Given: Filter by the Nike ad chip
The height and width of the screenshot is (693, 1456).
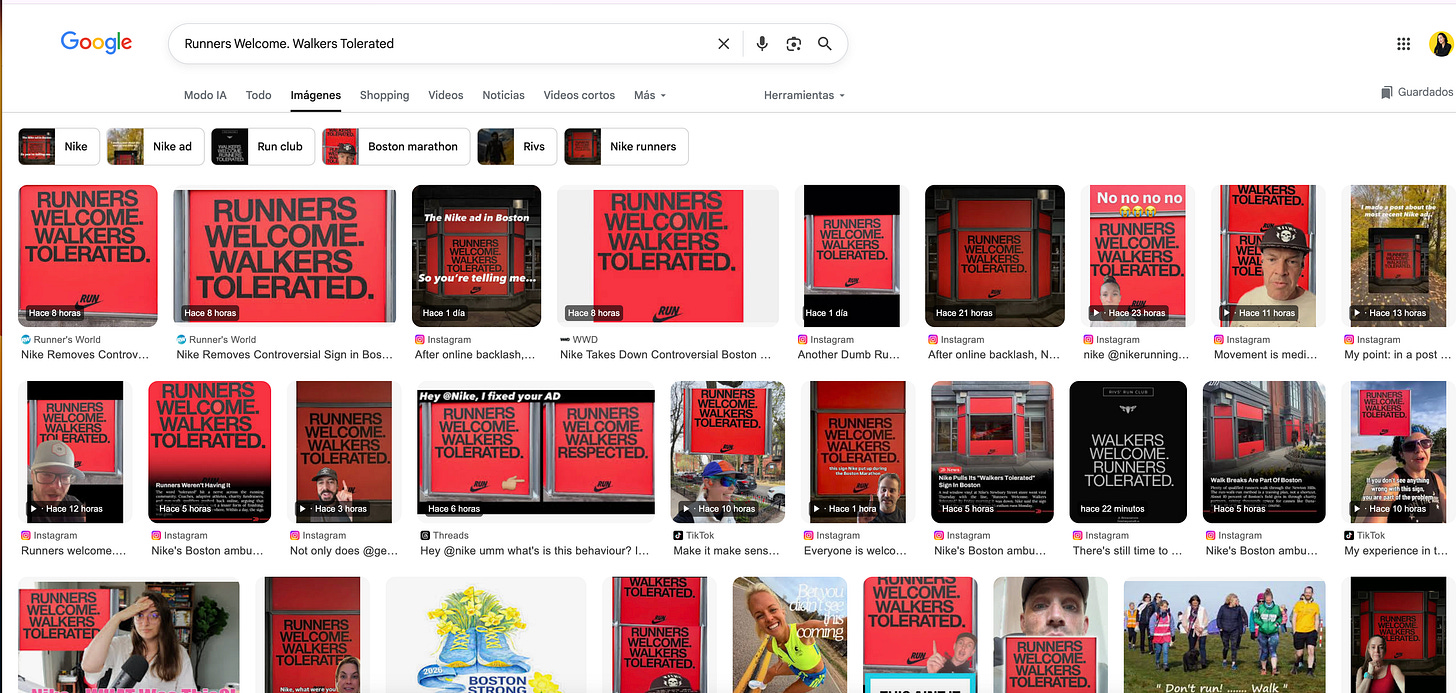Looking at the screenshot, I should tap(154, 146).
